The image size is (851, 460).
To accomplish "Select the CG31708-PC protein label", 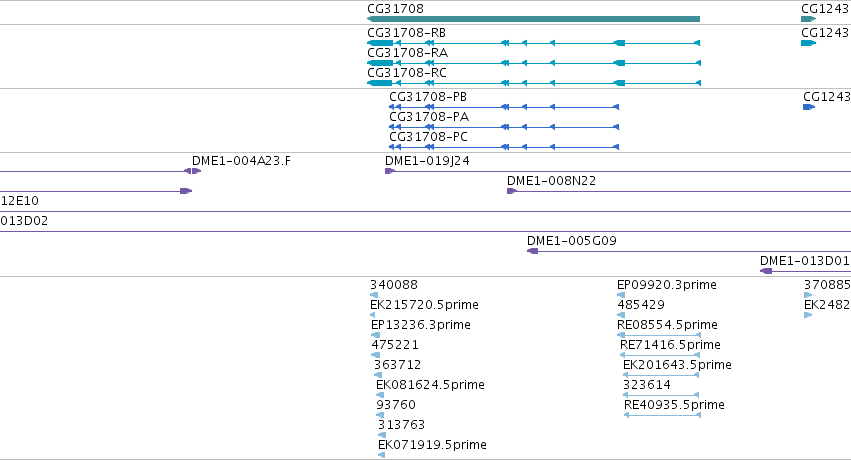I will click(x=428, y=137).
